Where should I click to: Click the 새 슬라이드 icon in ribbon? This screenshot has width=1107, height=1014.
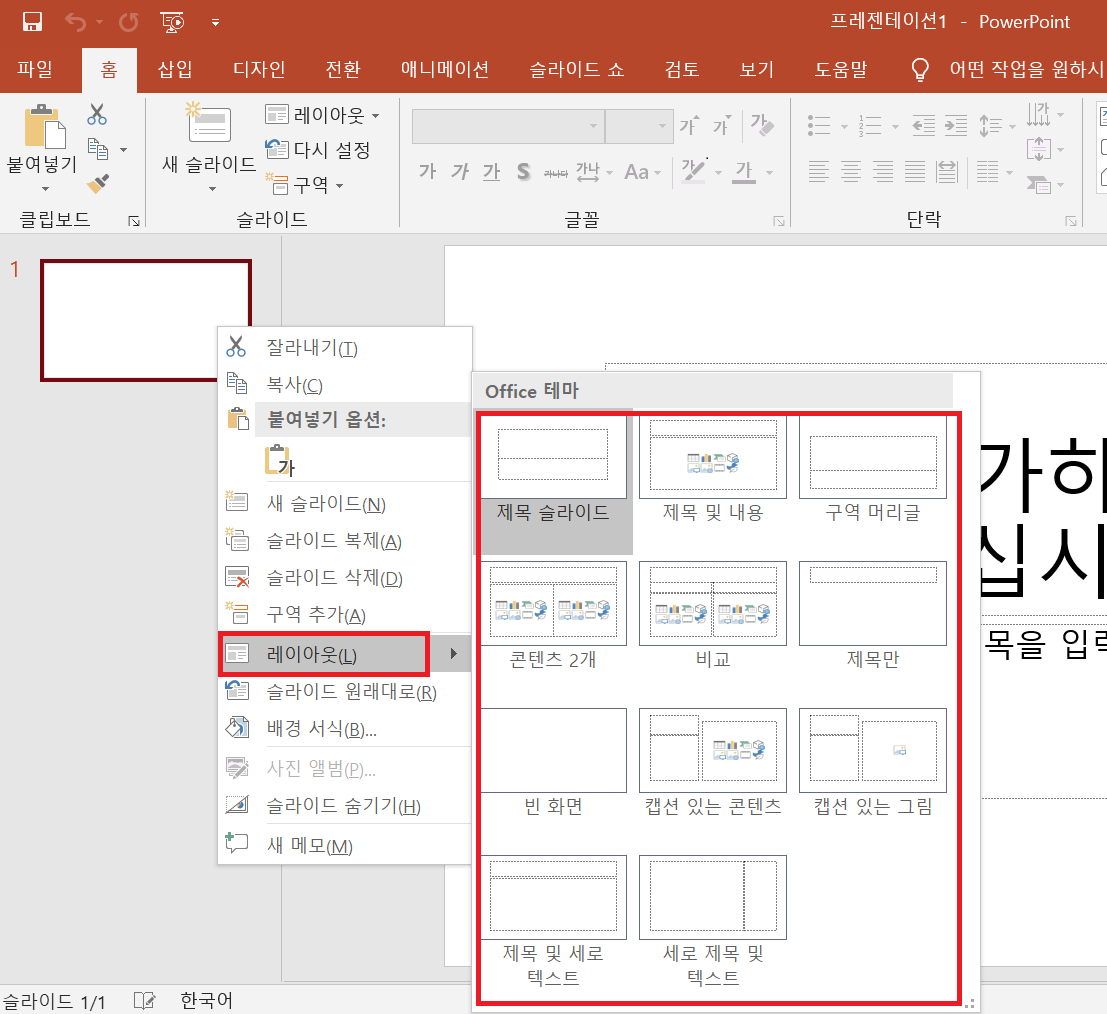(x=208, y=124)
